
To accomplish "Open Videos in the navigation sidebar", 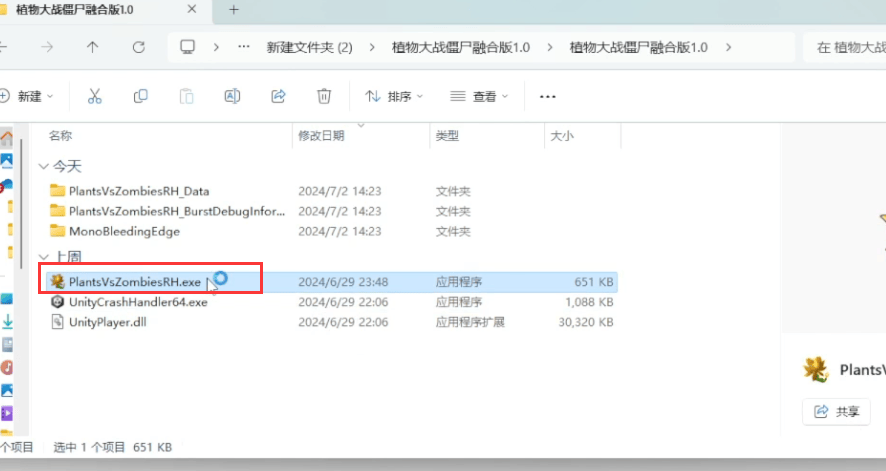I will coord(7,413).
